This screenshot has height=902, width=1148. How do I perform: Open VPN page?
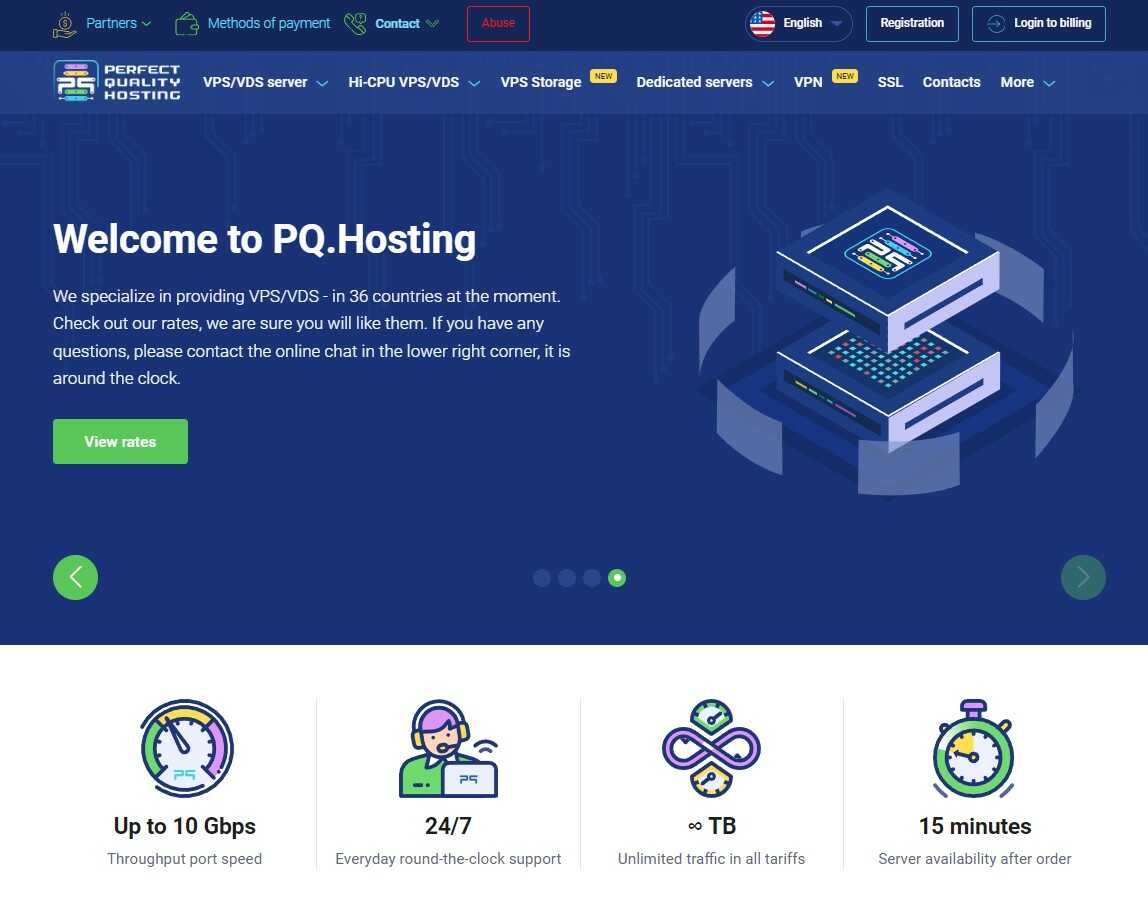808,82
